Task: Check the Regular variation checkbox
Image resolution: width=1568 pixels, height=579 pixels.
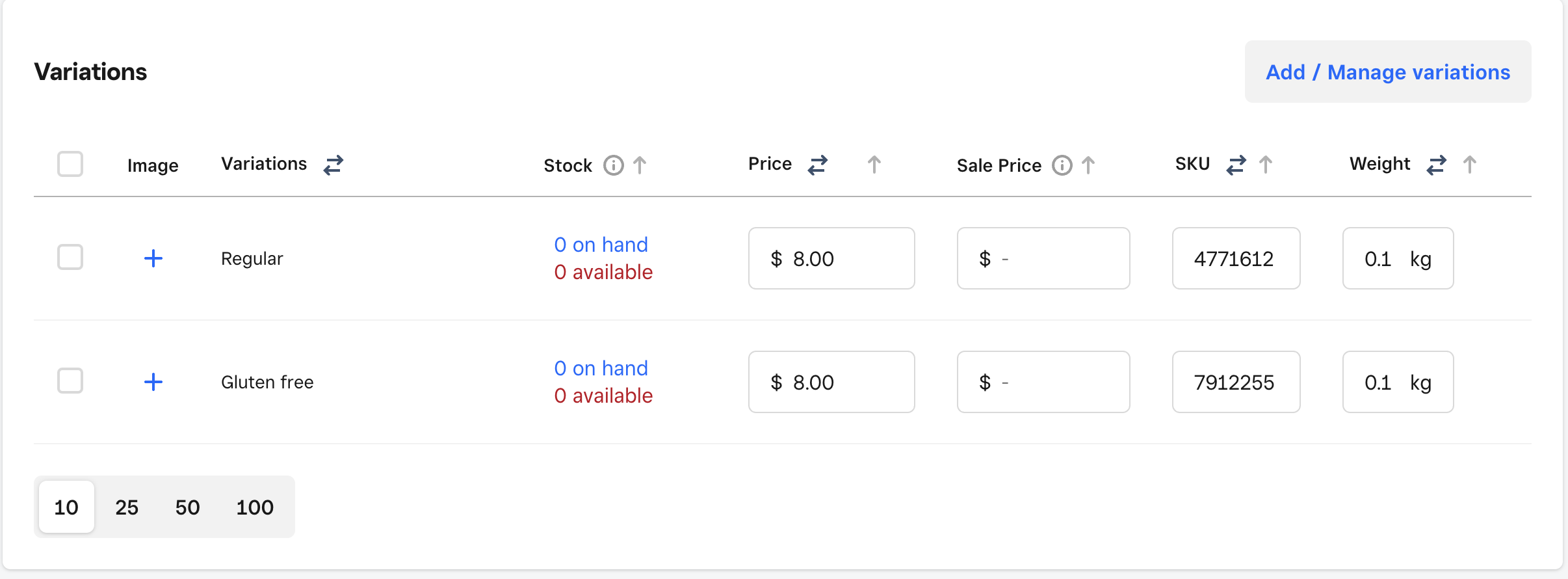Action: (70, 257)
